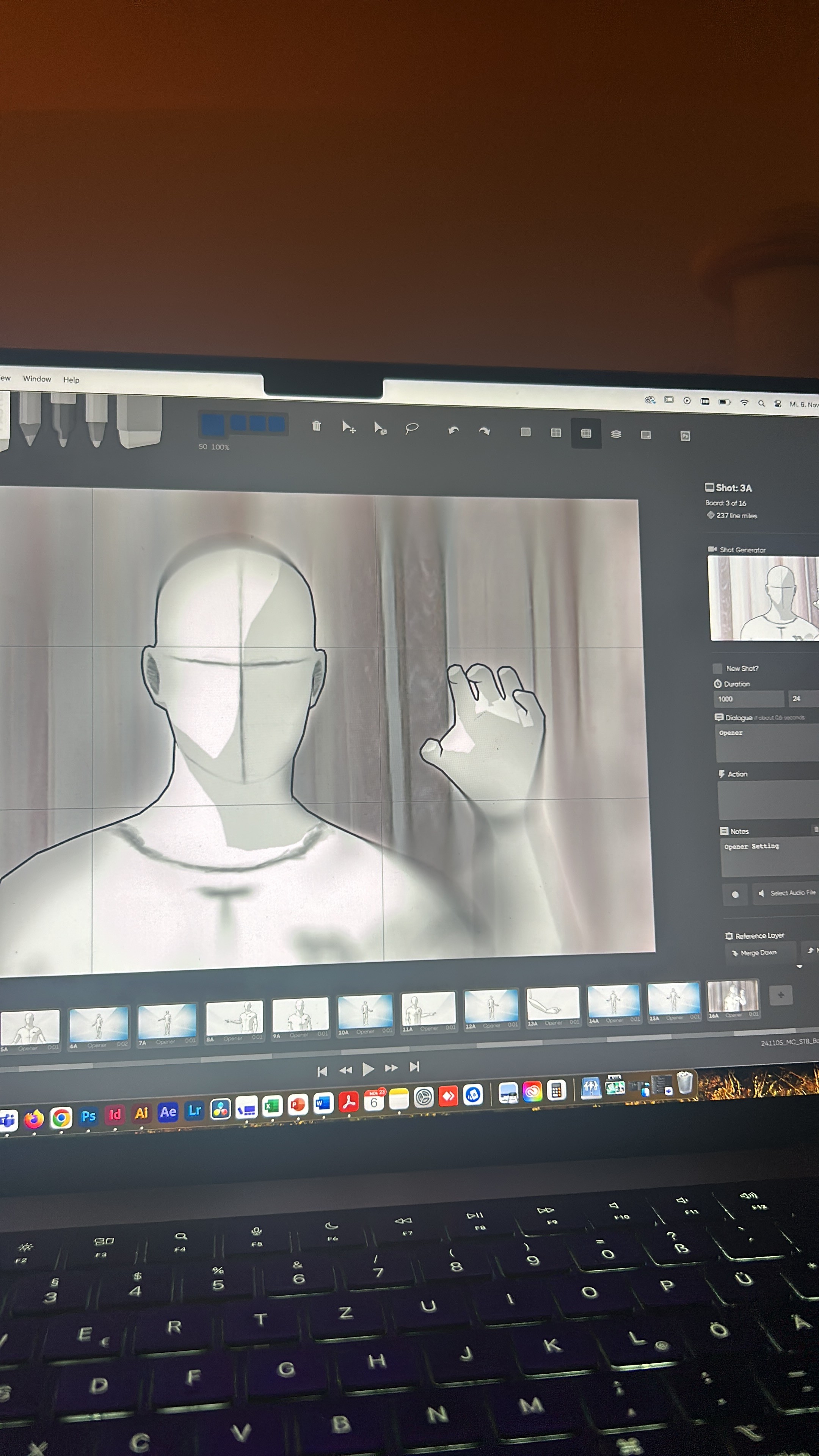Click the Merge Down button
This screenshot has height=1456, width=819.
pos(758,952)
